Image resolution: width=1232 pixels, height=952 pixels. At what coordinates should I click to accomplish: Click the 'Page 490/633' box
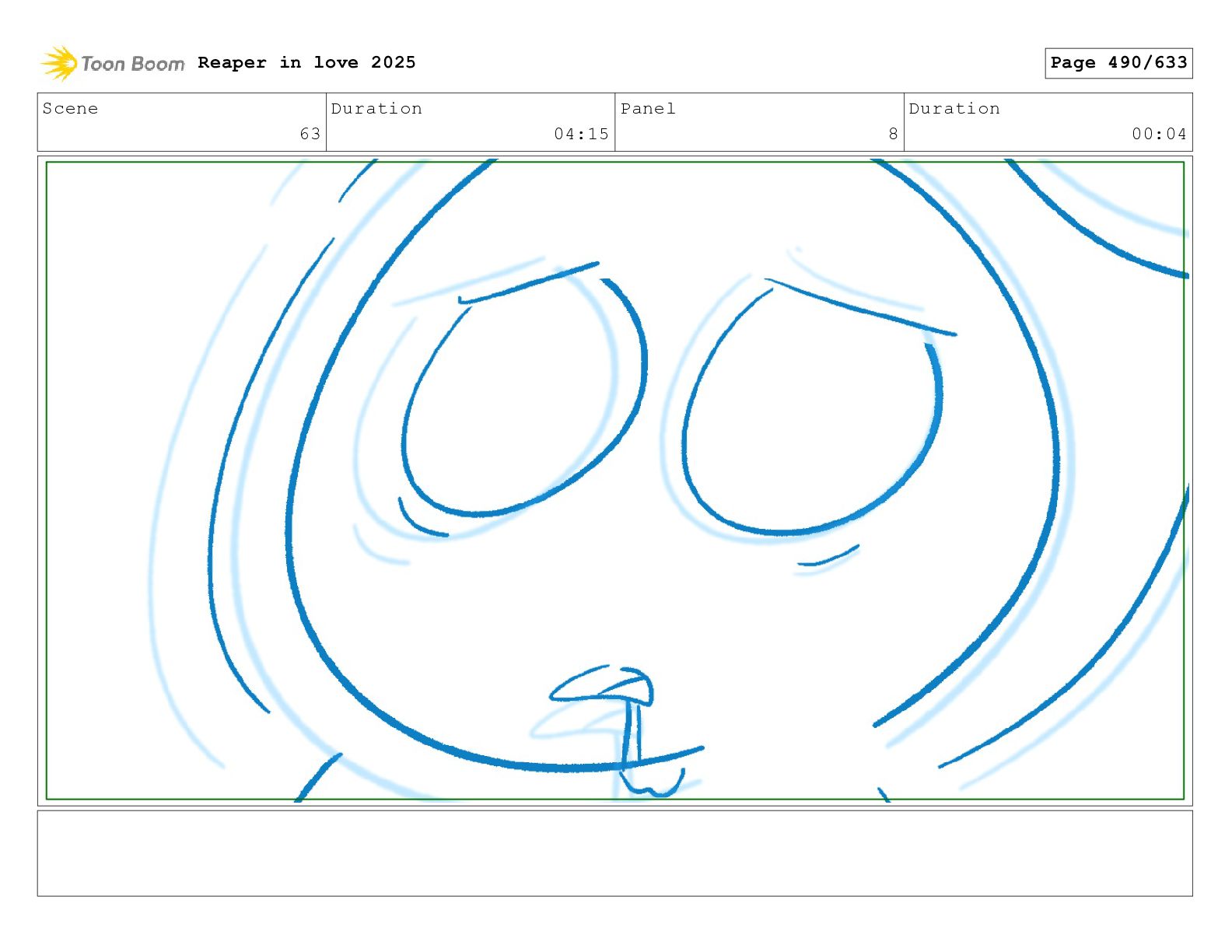tap(1118, 63)
